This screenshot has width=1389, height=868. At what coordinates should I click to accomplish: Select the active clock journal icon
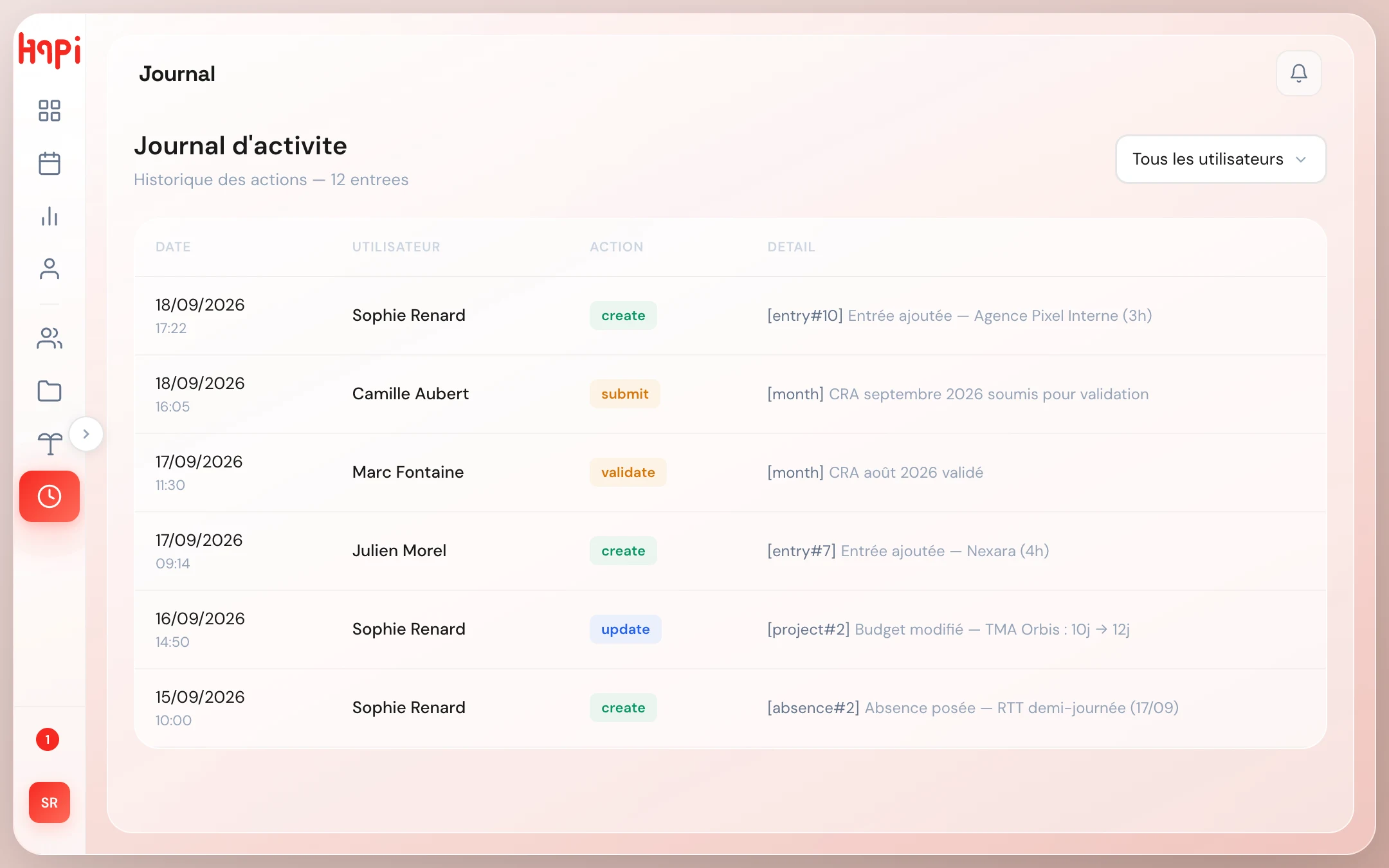pos(50,496)
